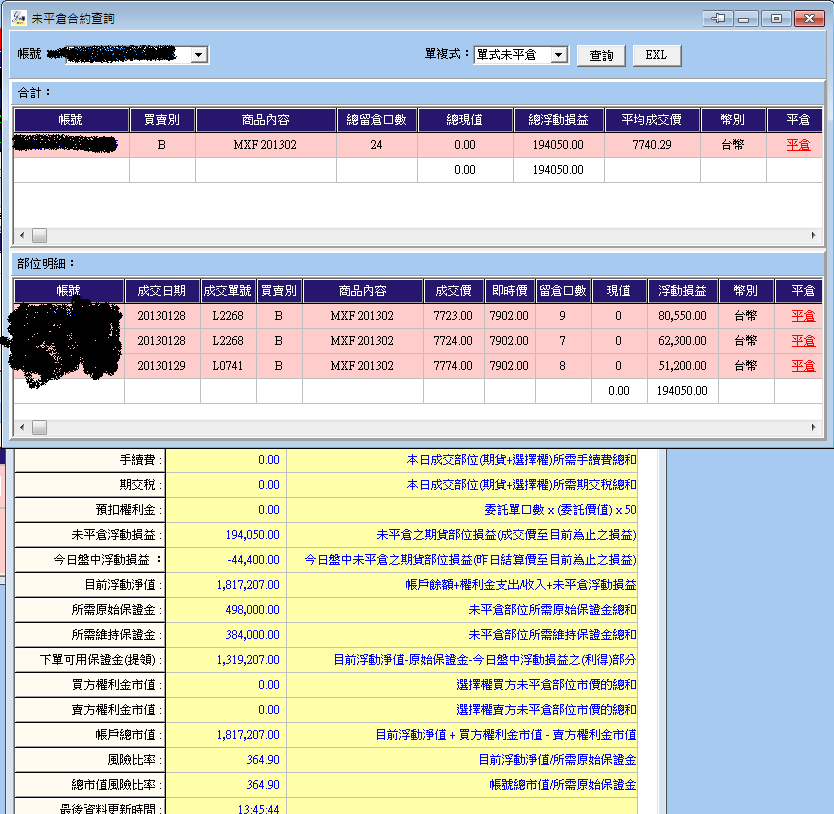Click 期交稅 label in account summary

coord(140,485)
